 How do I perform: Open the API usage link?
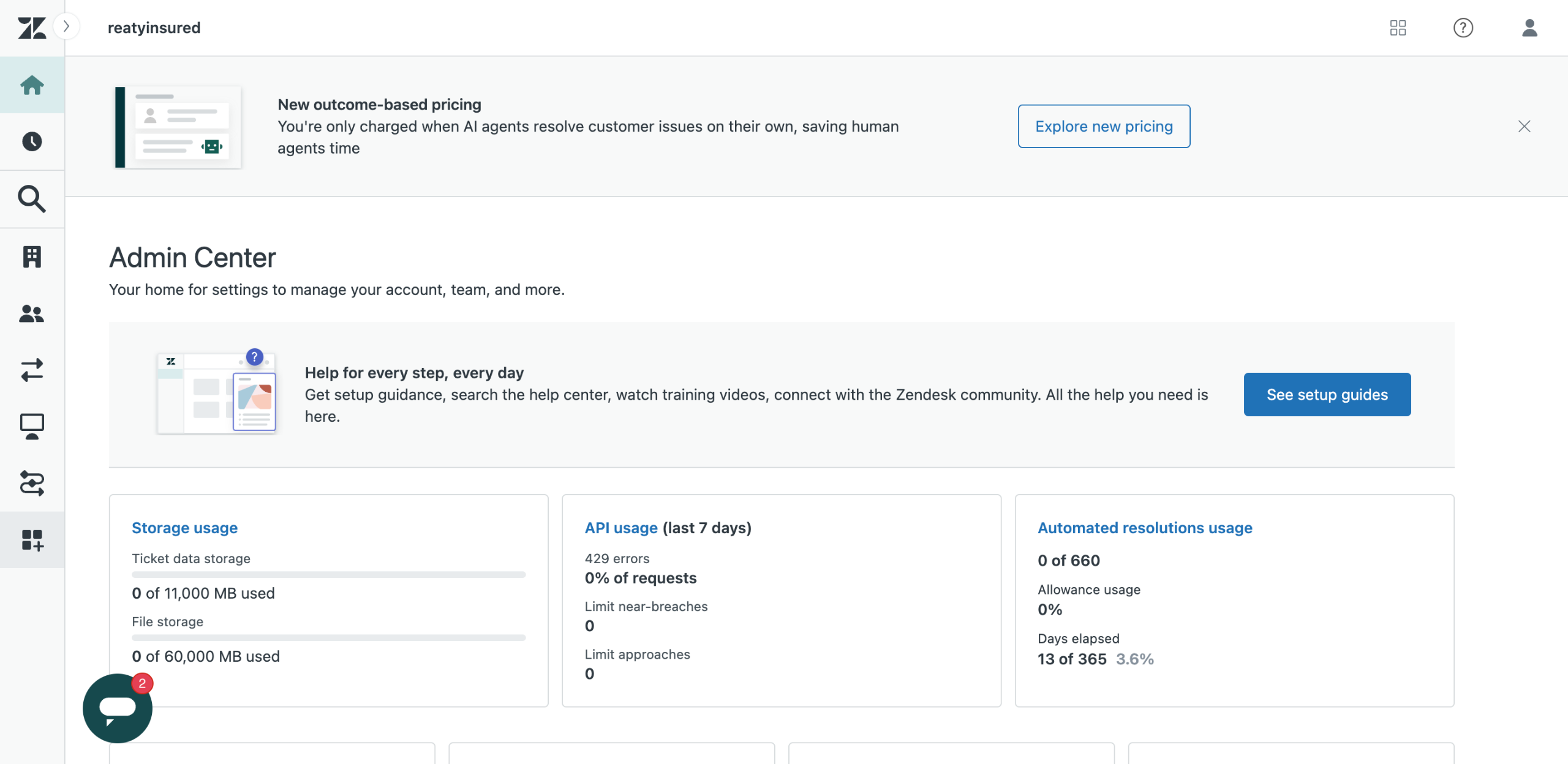pos(621,528)
